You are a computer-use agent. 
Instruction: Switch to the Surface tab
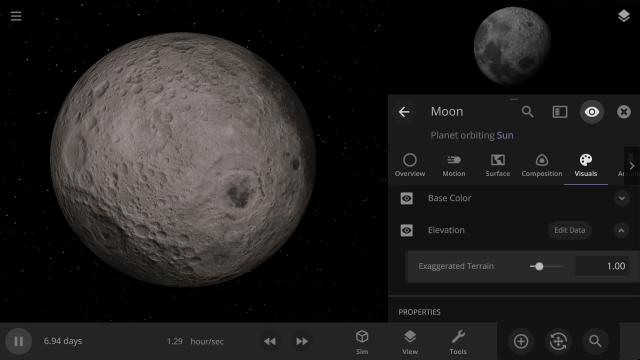click(x=498, y=166)
